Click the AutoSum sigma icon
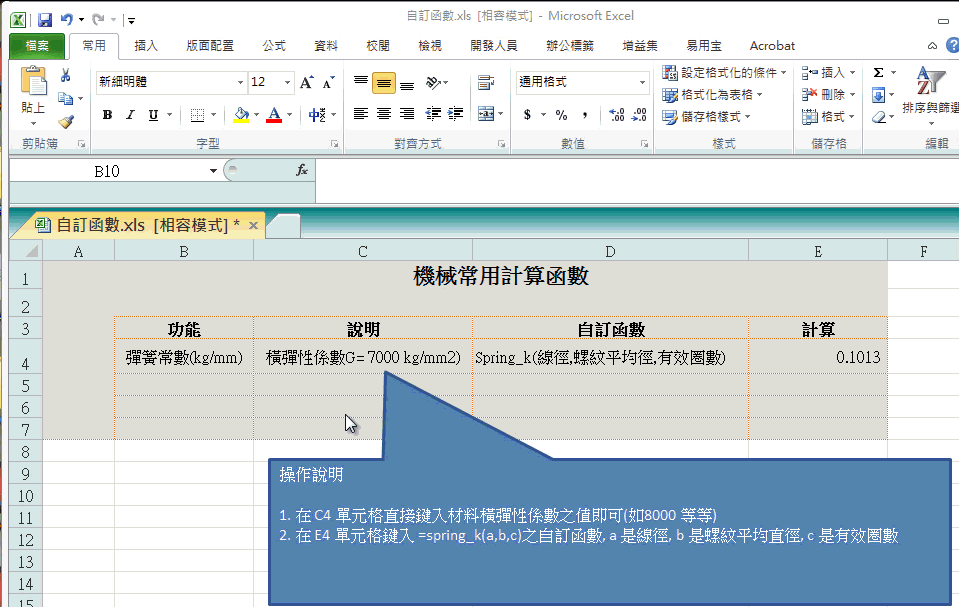 click(x=878, y=73)
